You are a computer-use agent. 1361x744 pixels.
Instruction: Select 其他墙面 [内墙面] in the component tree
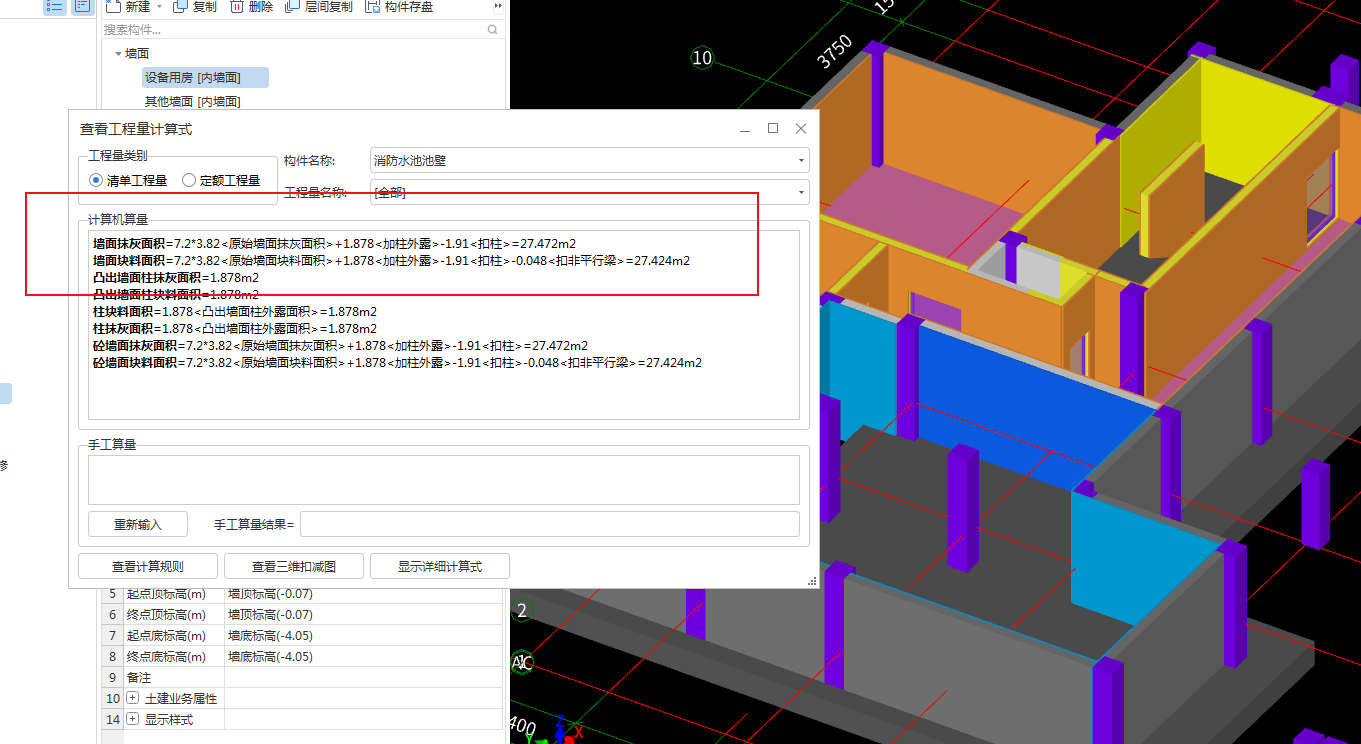click(x=193, y=101)
